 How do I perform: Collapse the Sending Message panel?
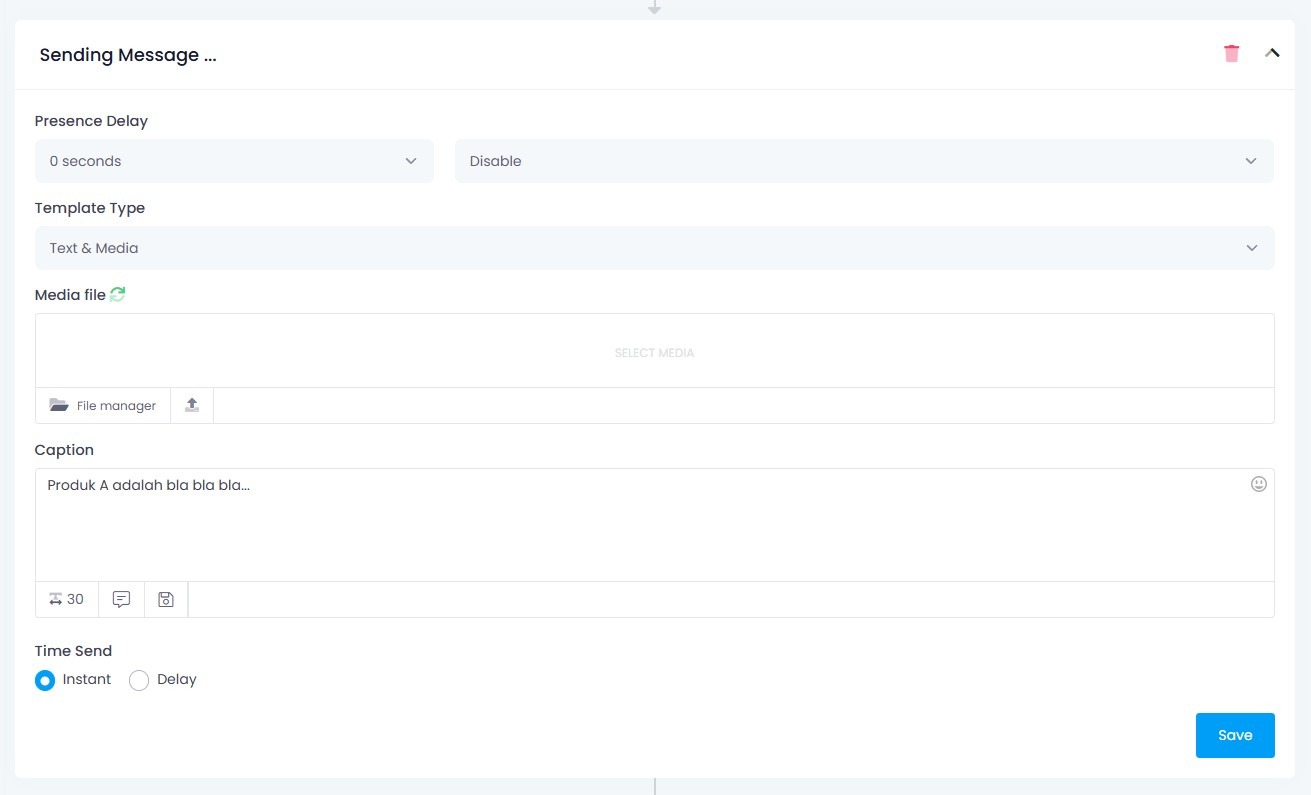1272,54
